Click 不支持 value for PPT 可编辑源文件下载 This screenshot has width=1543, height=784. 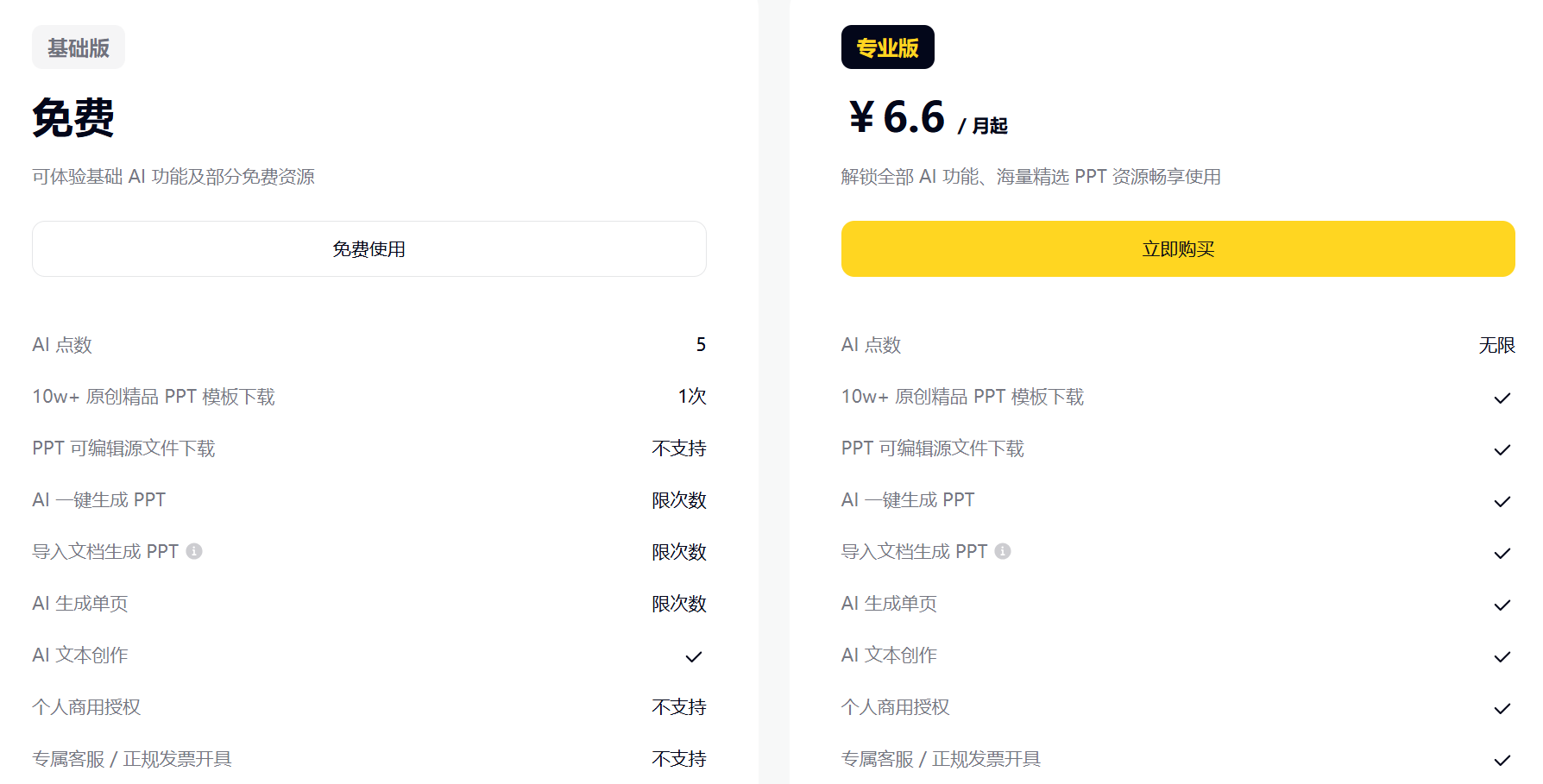pyautogui.click(x=679, y=448)
